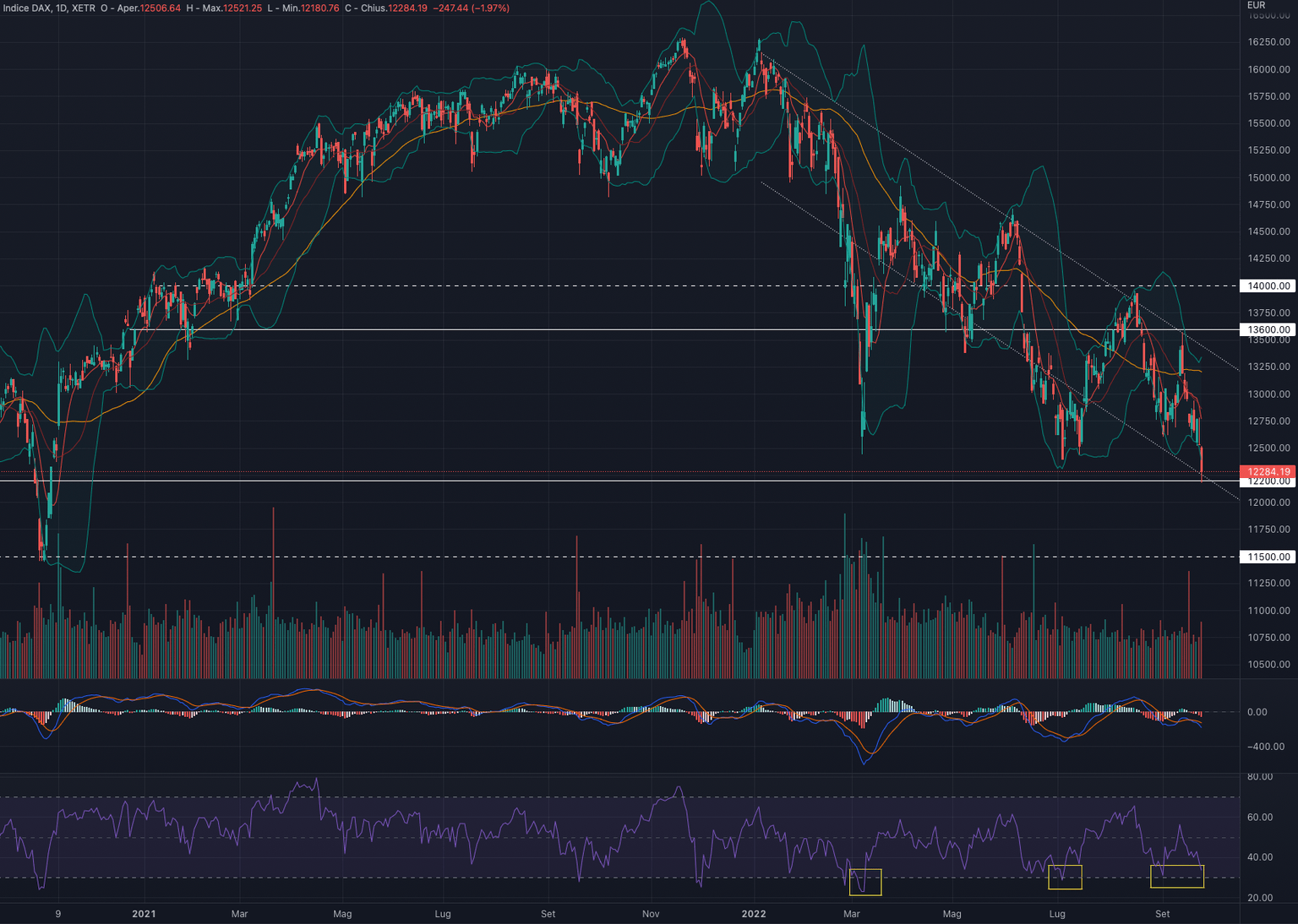Click 15500.00 on the price axis
The image size is (1298, 924).
1268,123
